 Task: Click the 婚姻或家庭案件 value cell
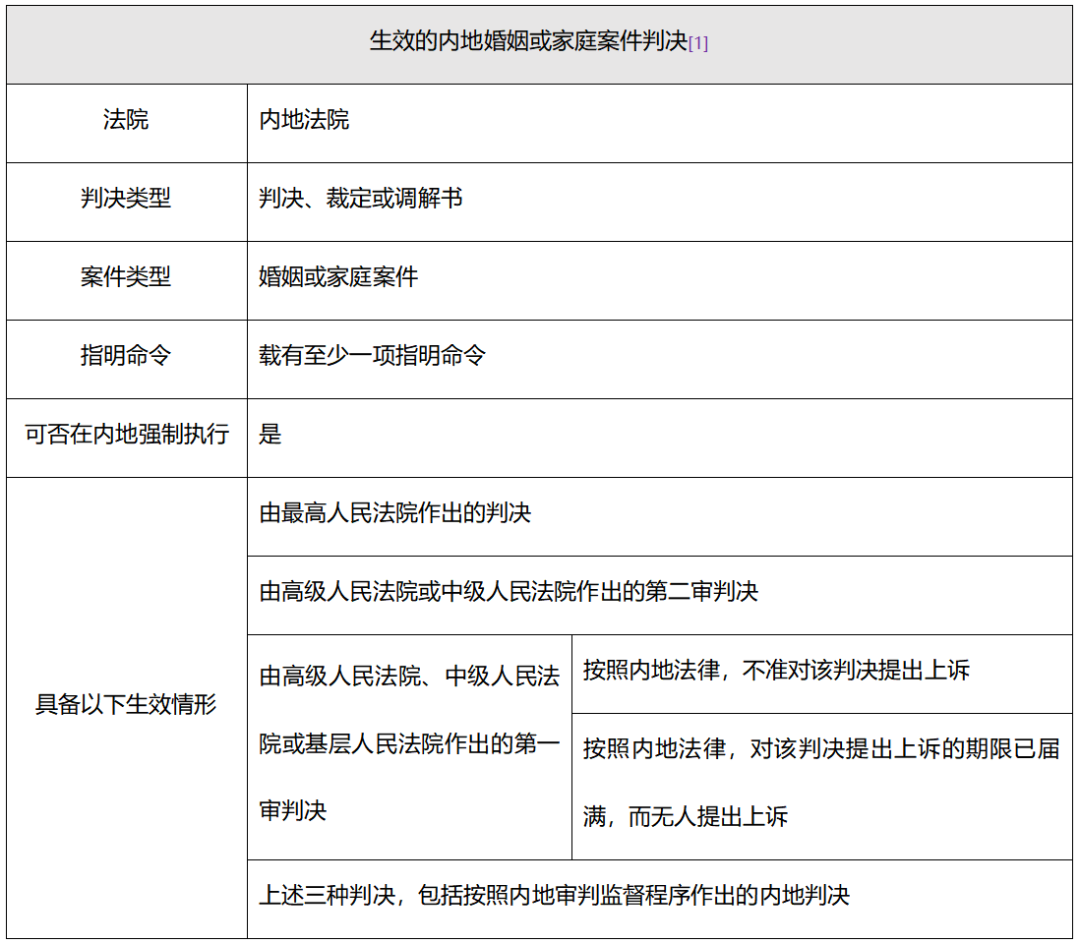(x=660, y=280)
